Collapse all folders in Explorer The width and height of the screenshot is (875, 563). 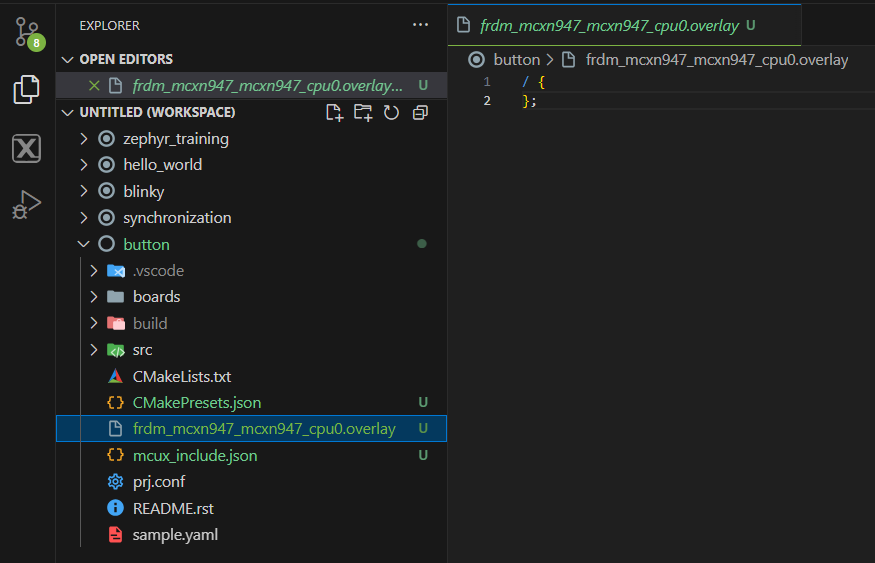click(420, 112)
